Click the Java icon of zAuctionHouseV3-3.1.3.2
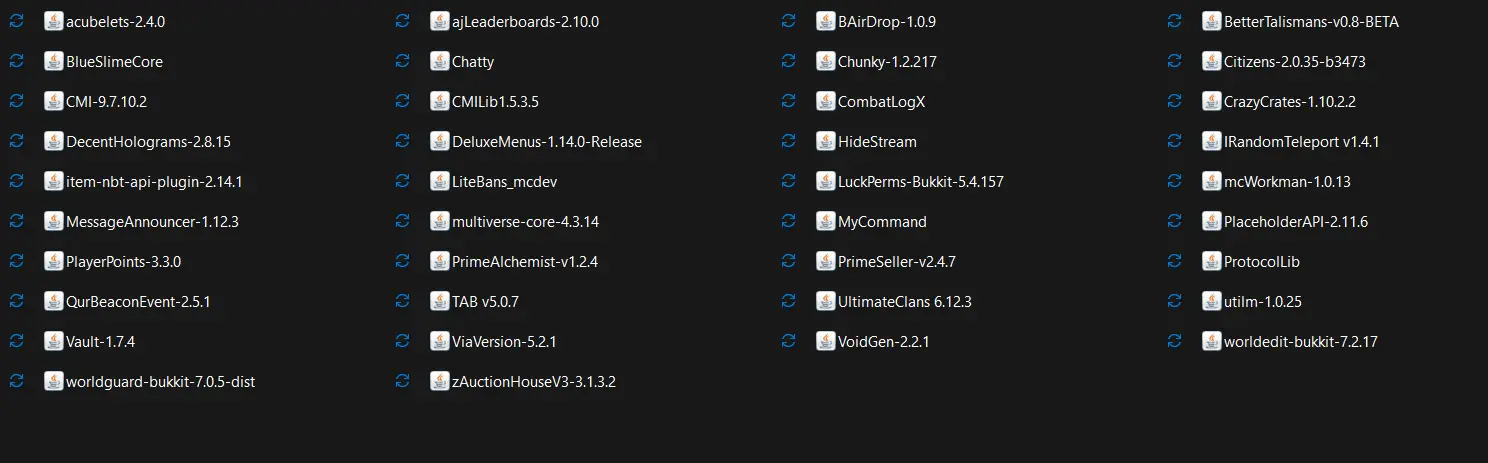Viewport: 1488px width, 463px height. [439, 381]
